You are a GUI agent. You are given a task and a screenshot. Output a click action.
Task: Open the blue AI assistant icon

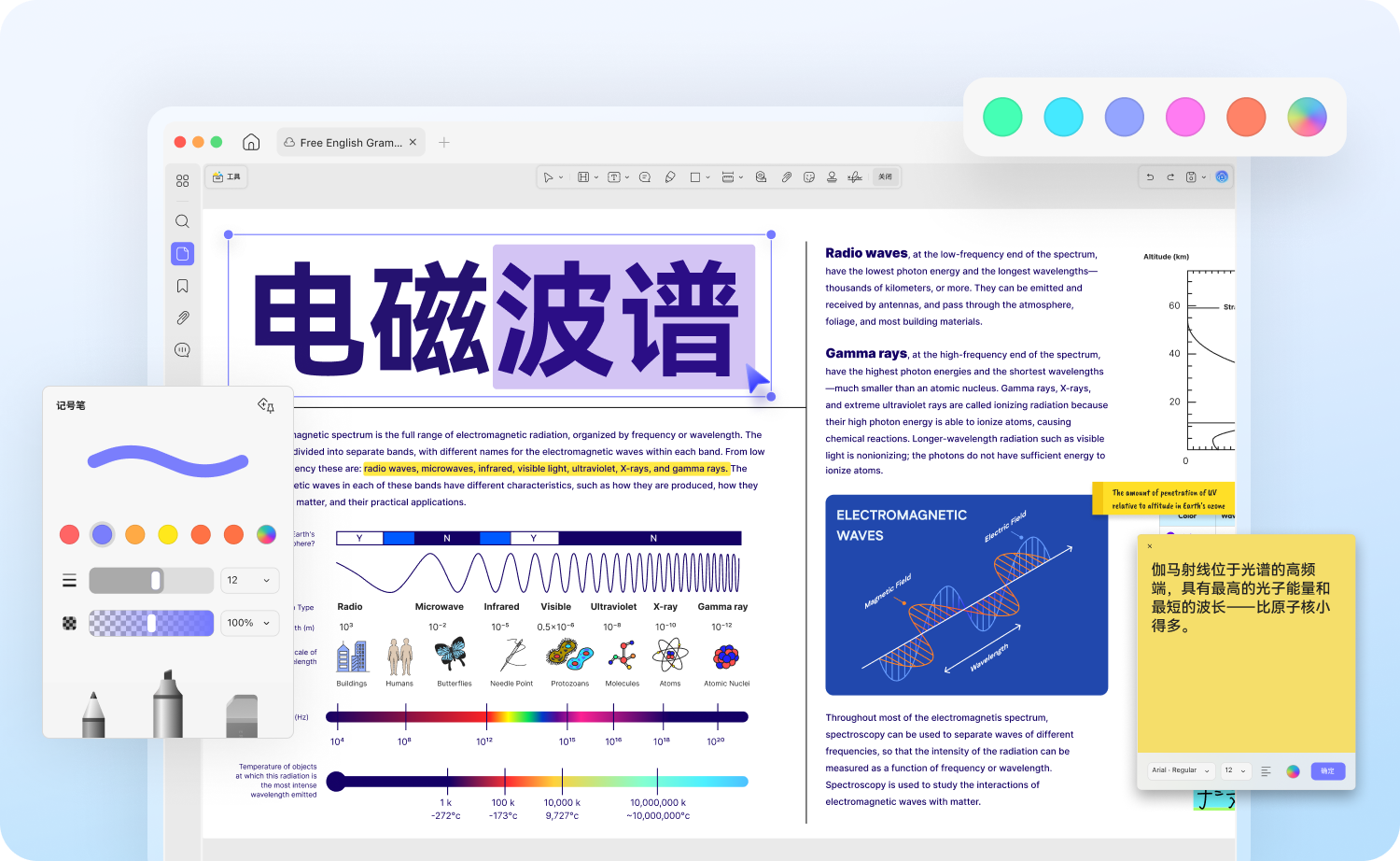(x=1222, y=177)
